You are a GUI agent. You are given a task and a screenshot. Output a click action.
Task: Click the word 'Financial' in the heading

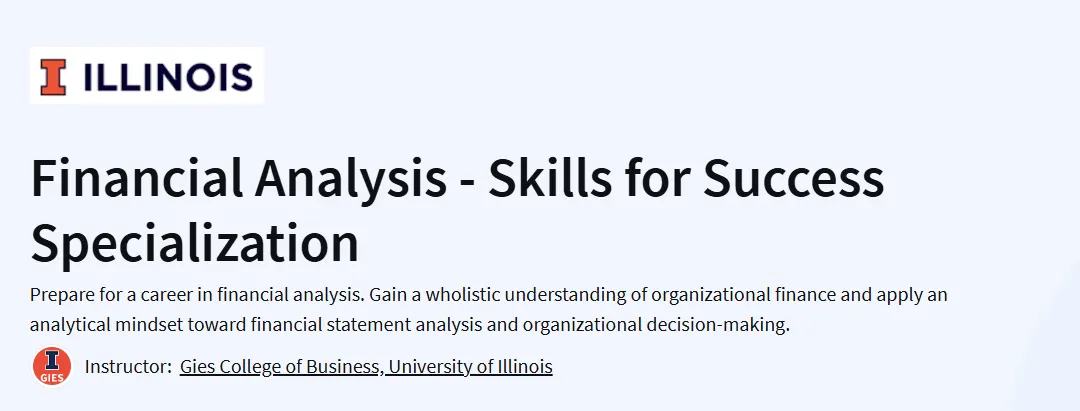tap(136, 178)
